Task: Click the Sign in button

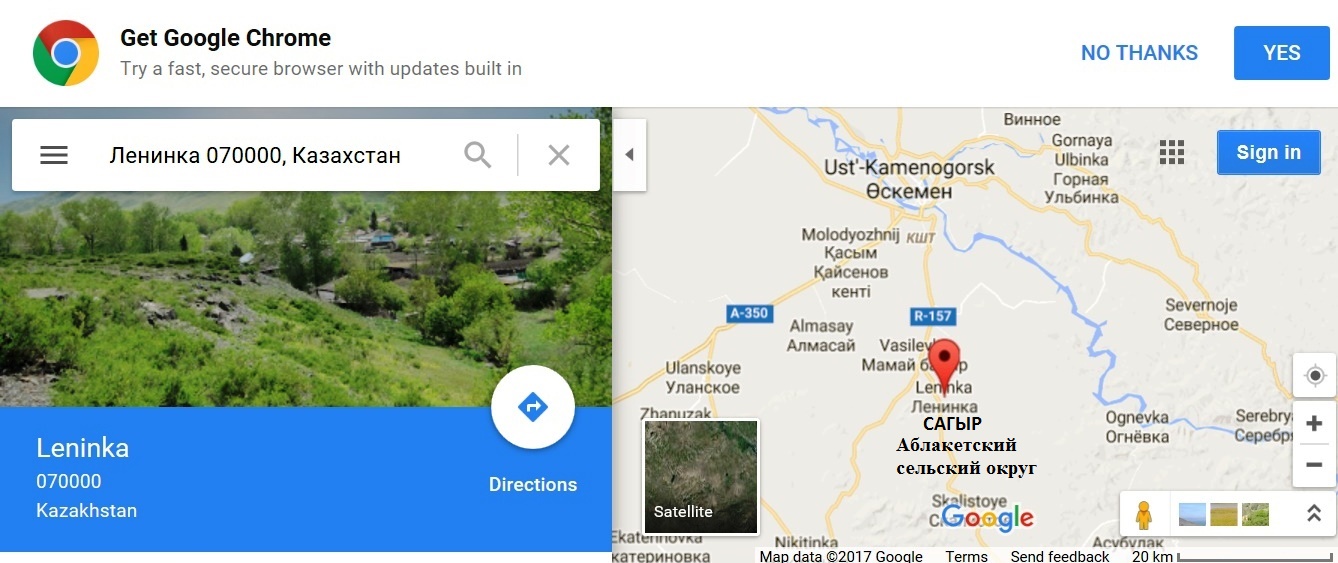Action: click(x=1268, y=152)
